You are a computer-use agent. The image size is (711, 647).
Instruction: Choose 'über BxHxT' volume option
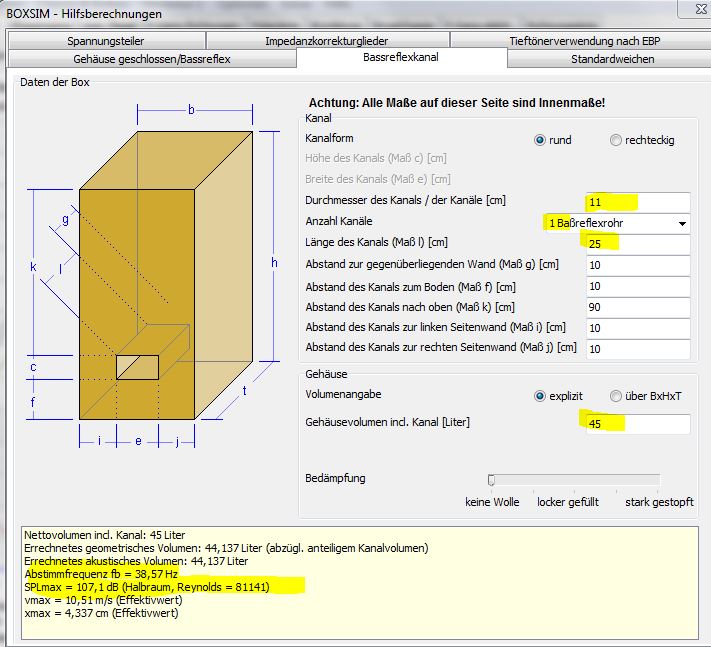(615, 395)
